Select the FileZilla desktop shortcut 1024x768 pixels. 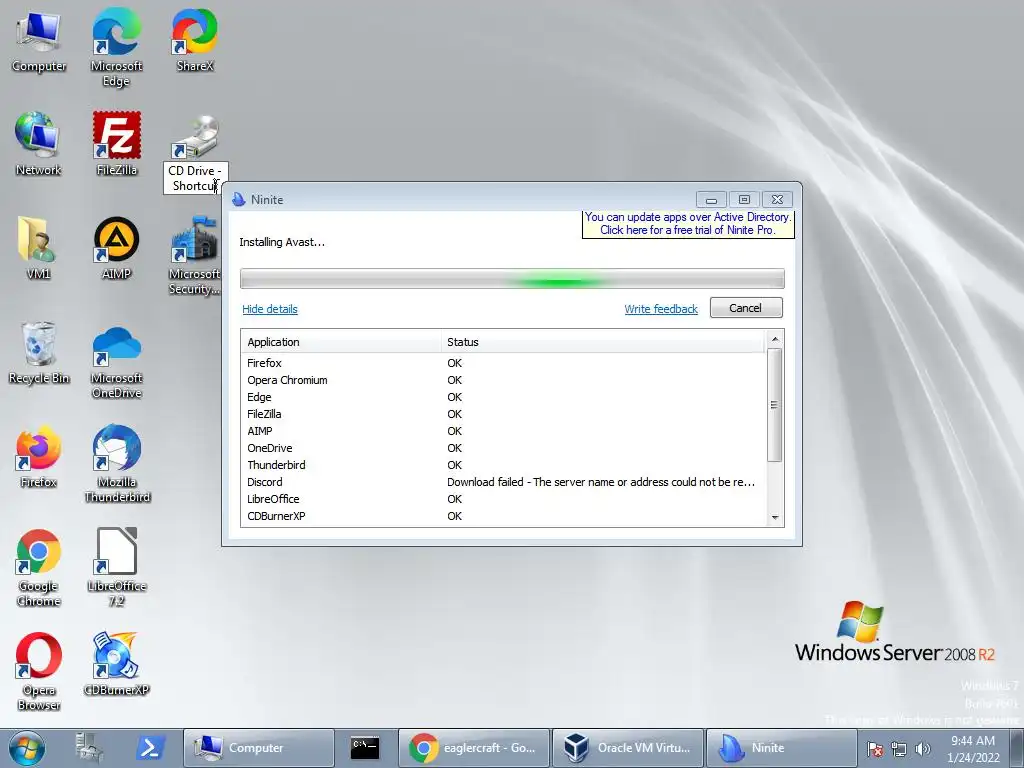(116, 144)
